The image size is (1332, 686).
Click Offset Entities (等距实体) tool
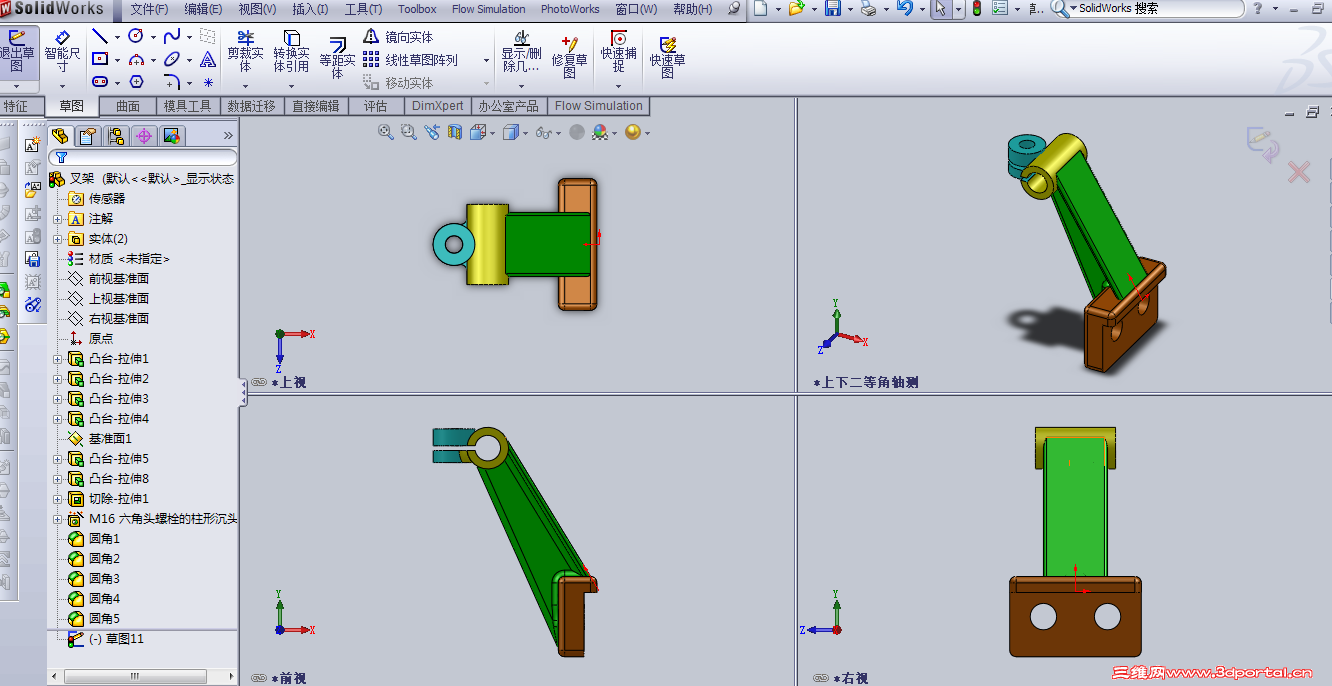[337, 58]
